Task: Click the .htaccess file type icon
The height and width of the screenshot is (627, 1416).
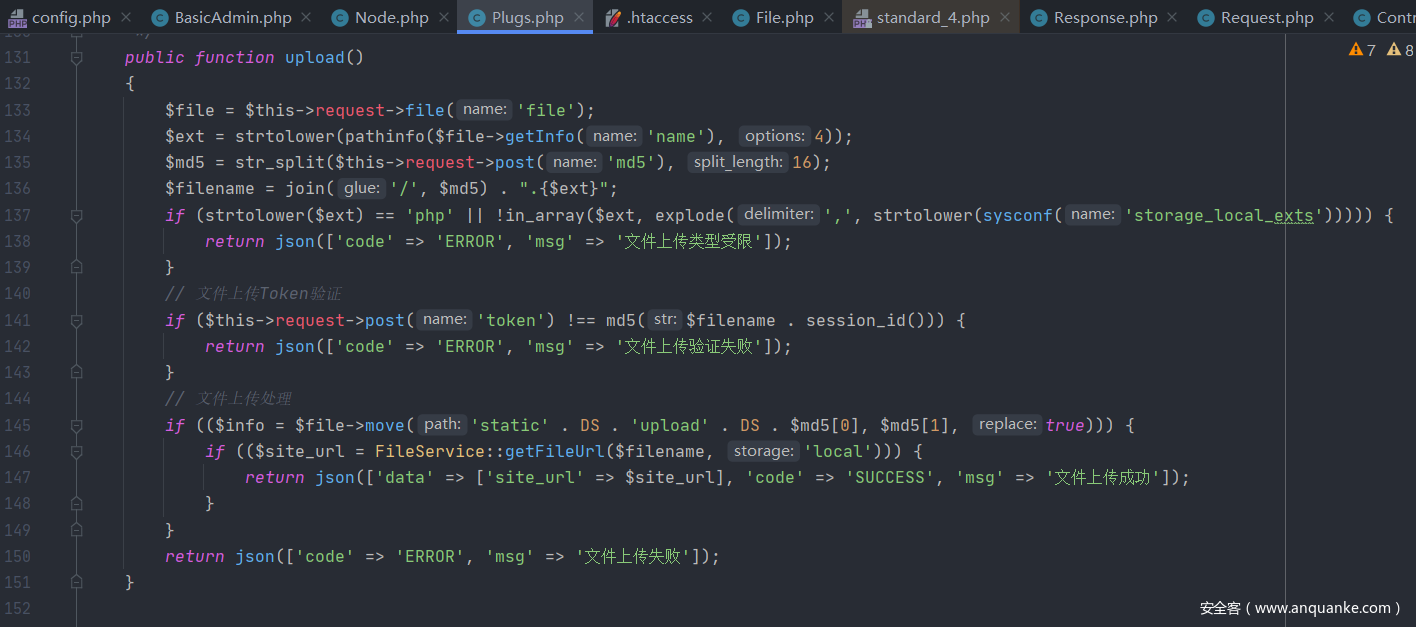Action: click(x=612, y=18)
